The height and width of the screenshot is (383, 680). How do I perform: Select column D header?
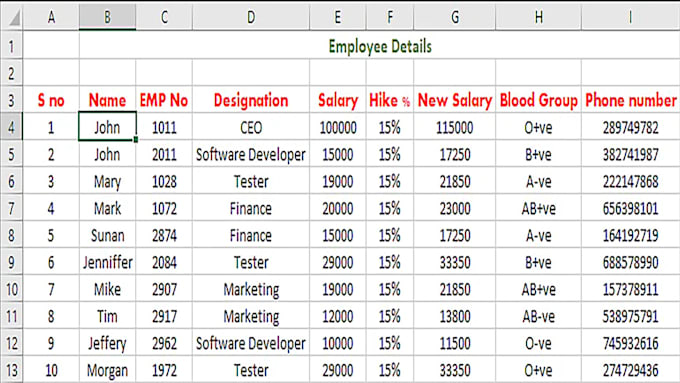pyautogui.click(x=251, y=17)
